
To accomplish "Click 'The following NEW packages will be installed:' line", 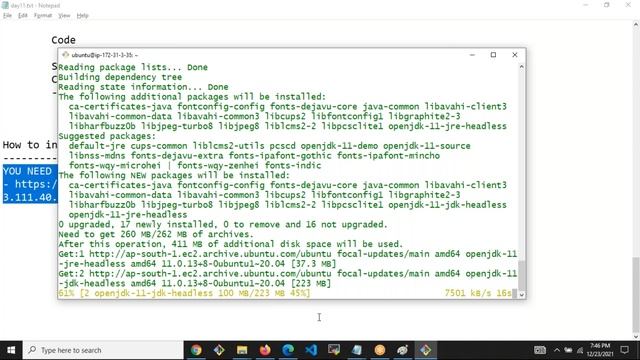I will (174, 175).
